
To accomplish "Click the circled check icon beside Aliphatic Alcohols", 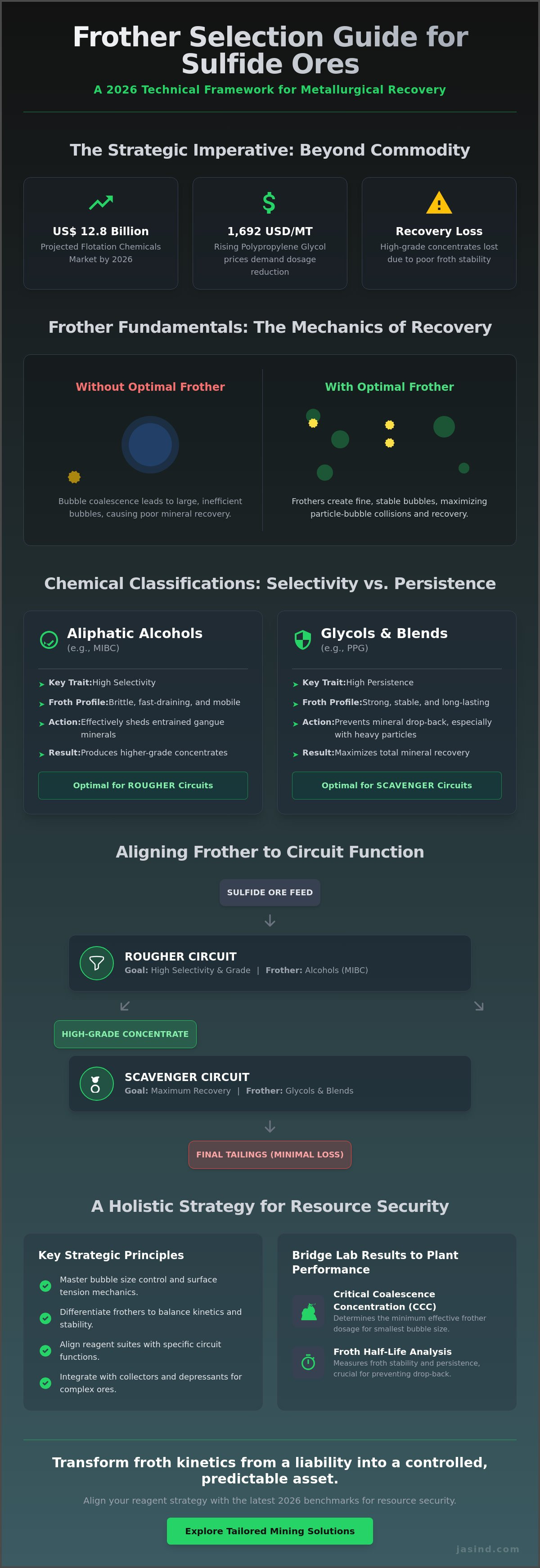I will coord(49,640).
